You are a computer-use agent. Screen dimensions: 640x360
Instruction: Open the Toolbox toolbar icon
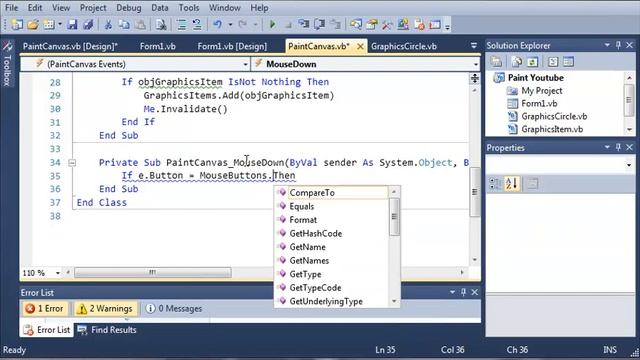click(x=387, y=25)
